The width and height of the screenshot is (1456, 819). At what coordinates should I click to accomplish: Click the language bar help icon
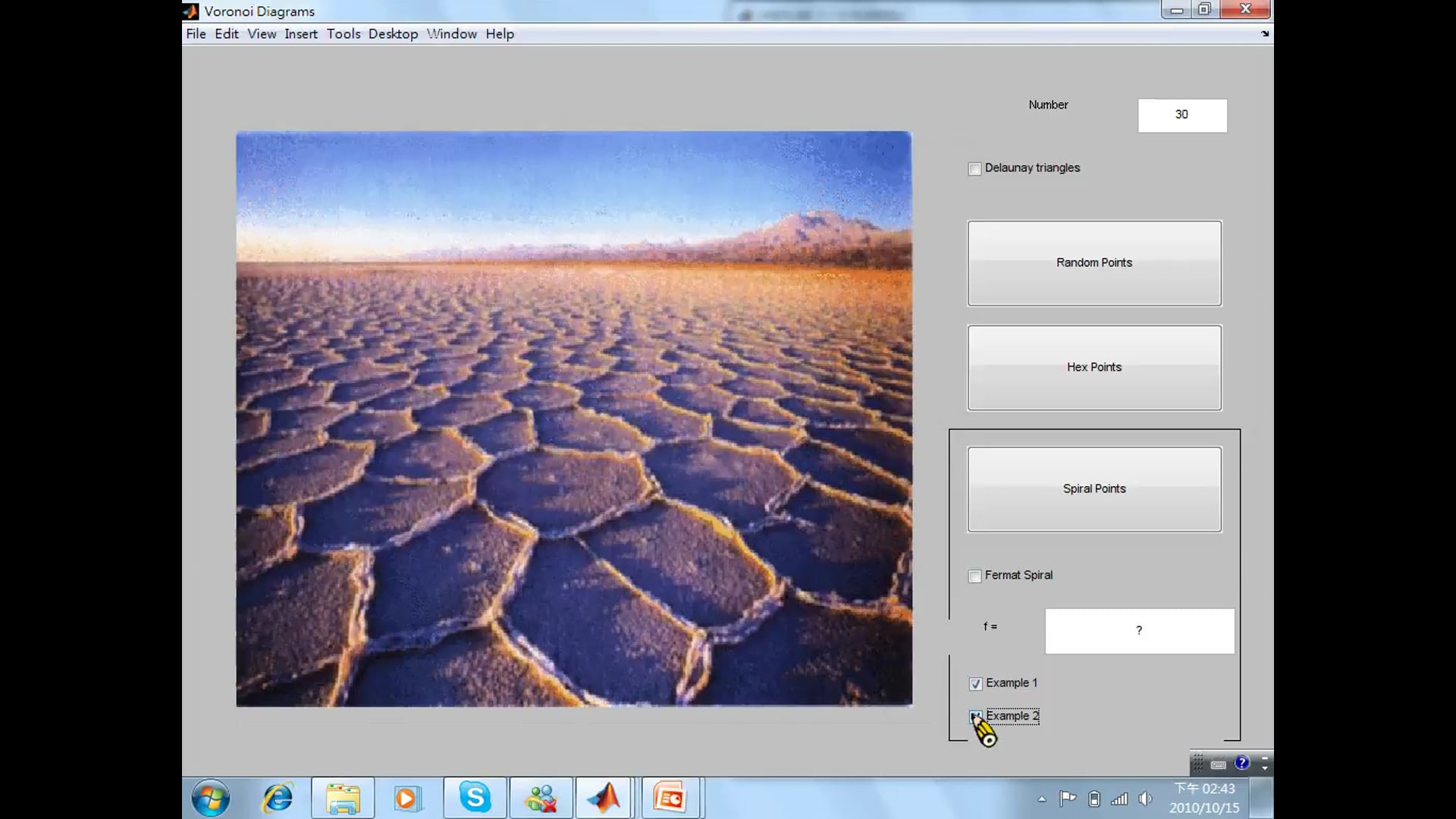1241,763
